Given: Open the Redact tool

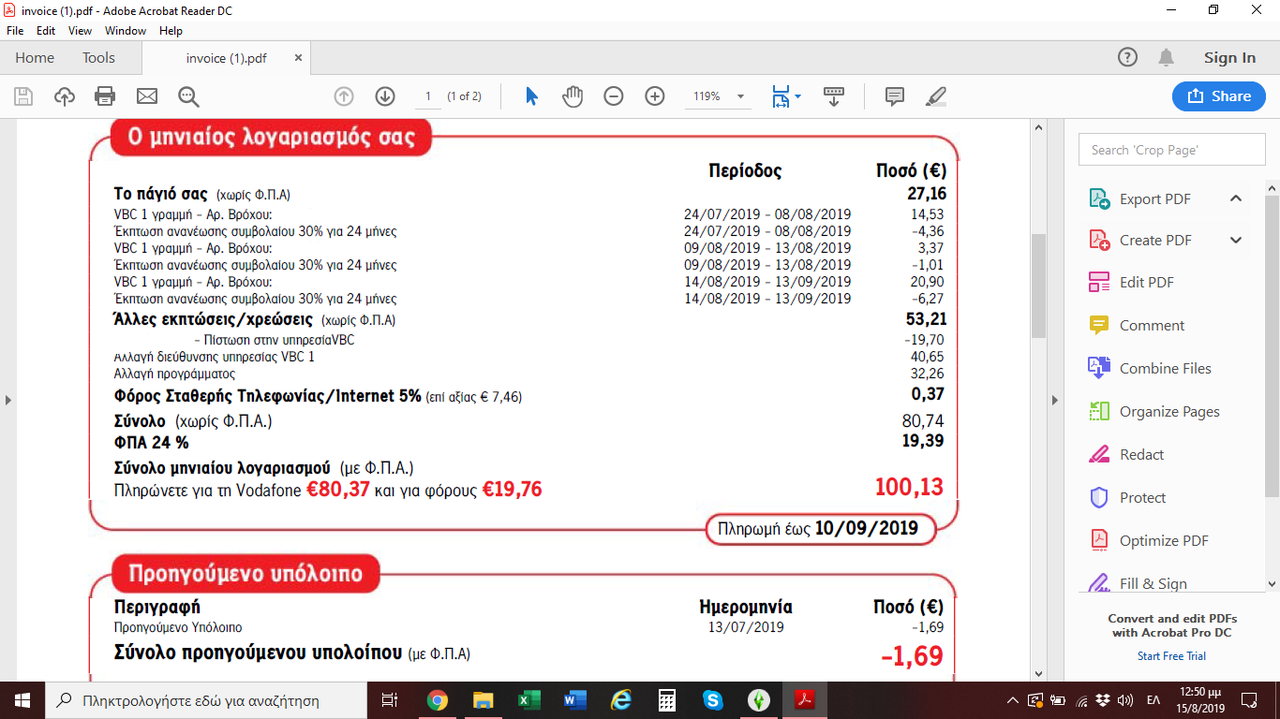Looking at the screenshot, I should [x=1141, y=454].
